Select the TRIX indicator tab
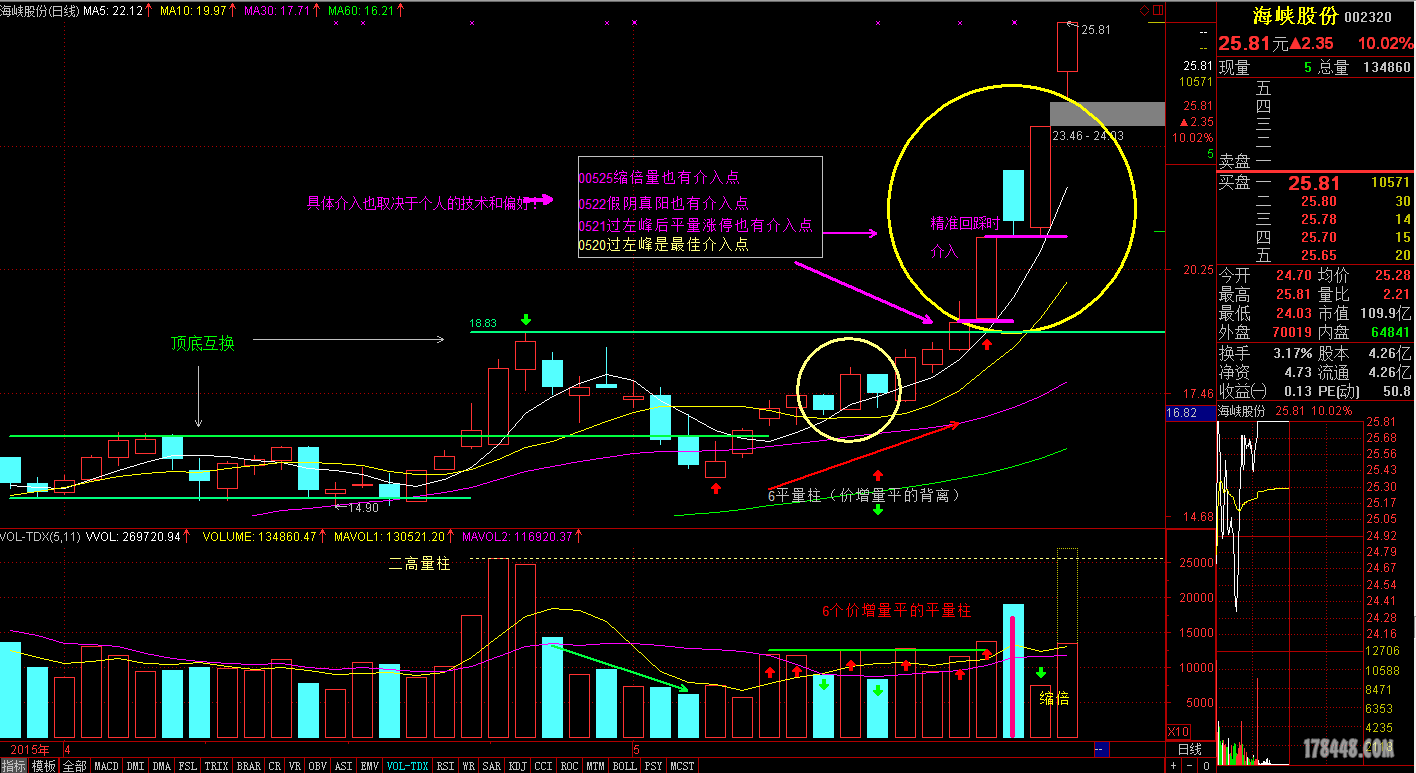Screen dimensions: 1416x773 pyautogui.click(x=216, y=766)
